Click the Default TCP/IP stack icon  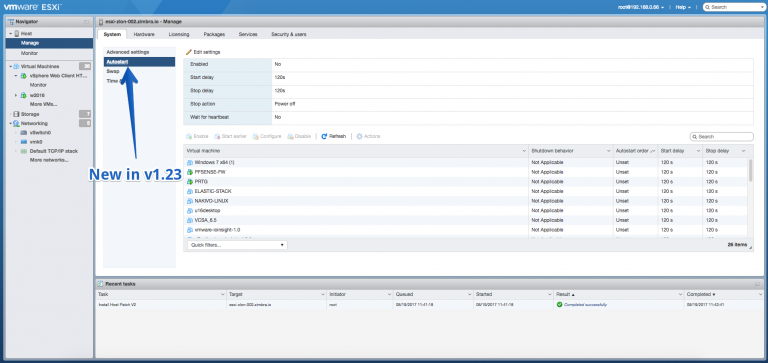click(24, 151)
